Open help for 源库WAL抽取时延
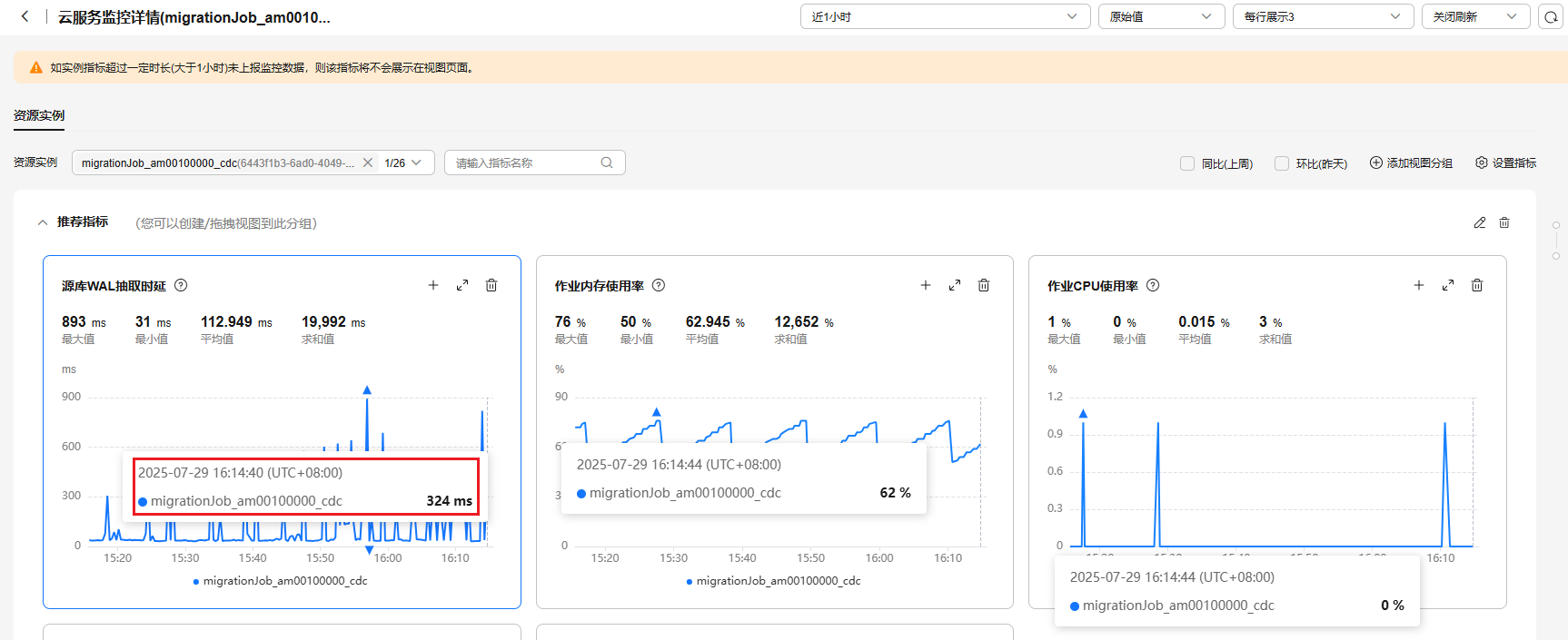 181,285
